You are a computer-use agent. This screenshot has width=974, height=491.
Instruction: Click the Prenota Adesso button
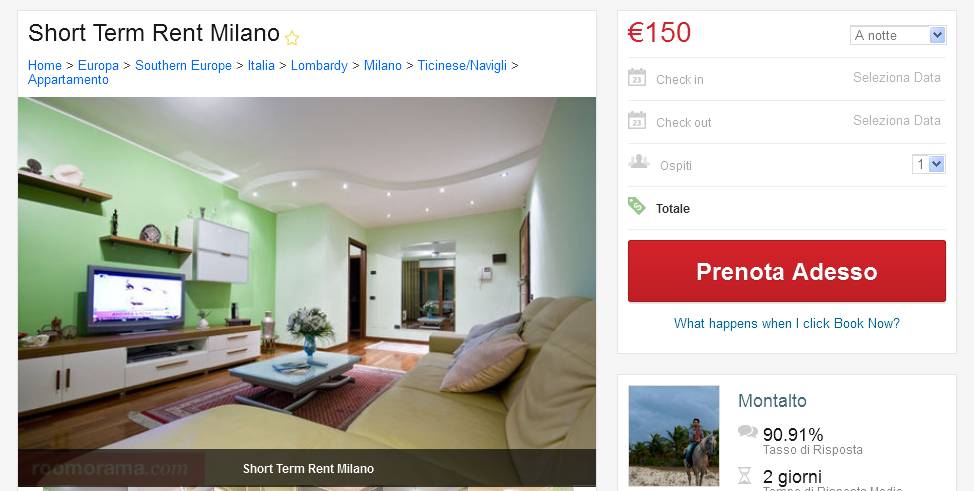point(786,271)
